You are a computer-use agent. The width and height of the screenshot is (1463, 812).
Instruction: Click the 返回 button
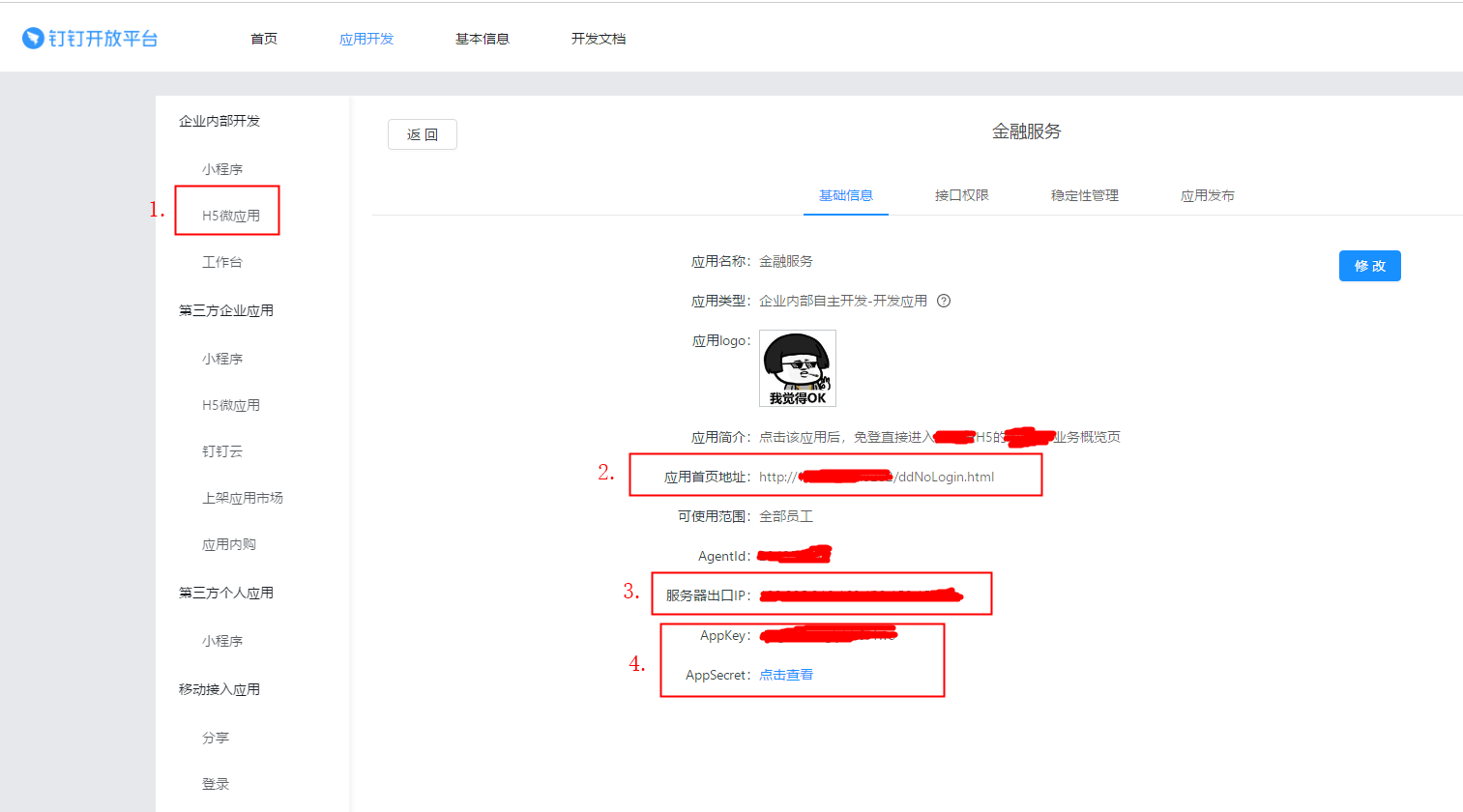423,134
